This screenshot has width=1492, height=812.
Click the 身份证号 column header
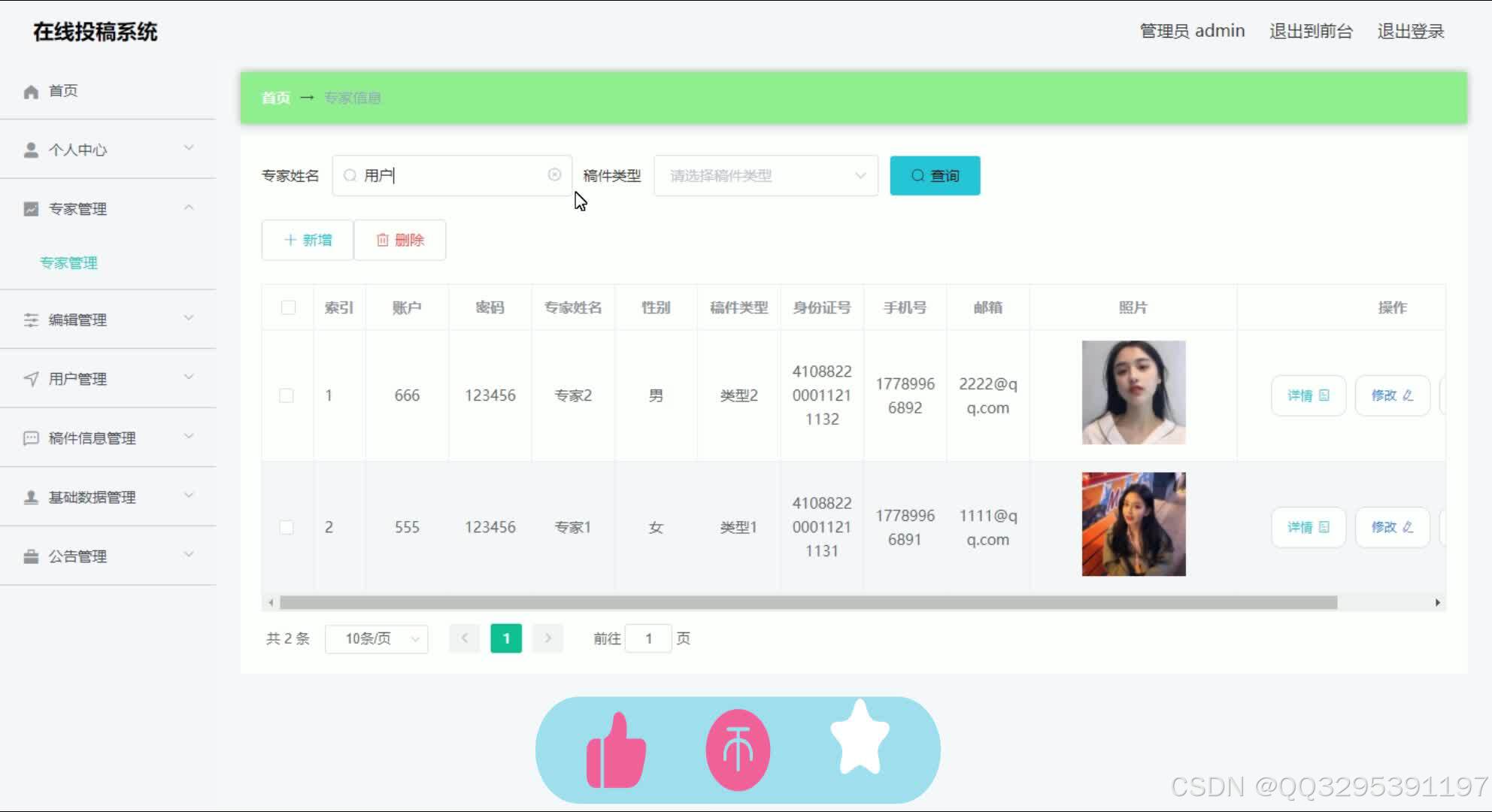tap(822, 308)
